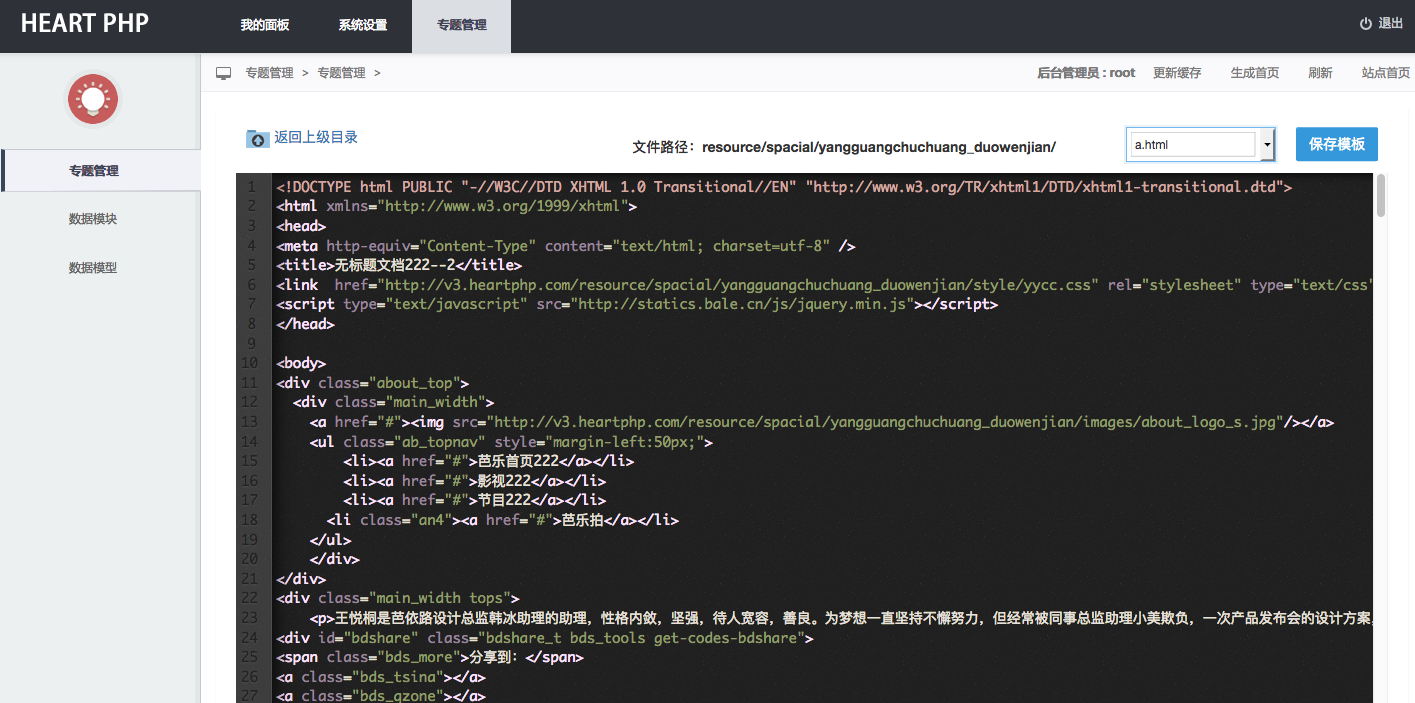Click first 专题管理 breadcrumb item
This screenshot has width=1415, height=703.
pos(269,73)
